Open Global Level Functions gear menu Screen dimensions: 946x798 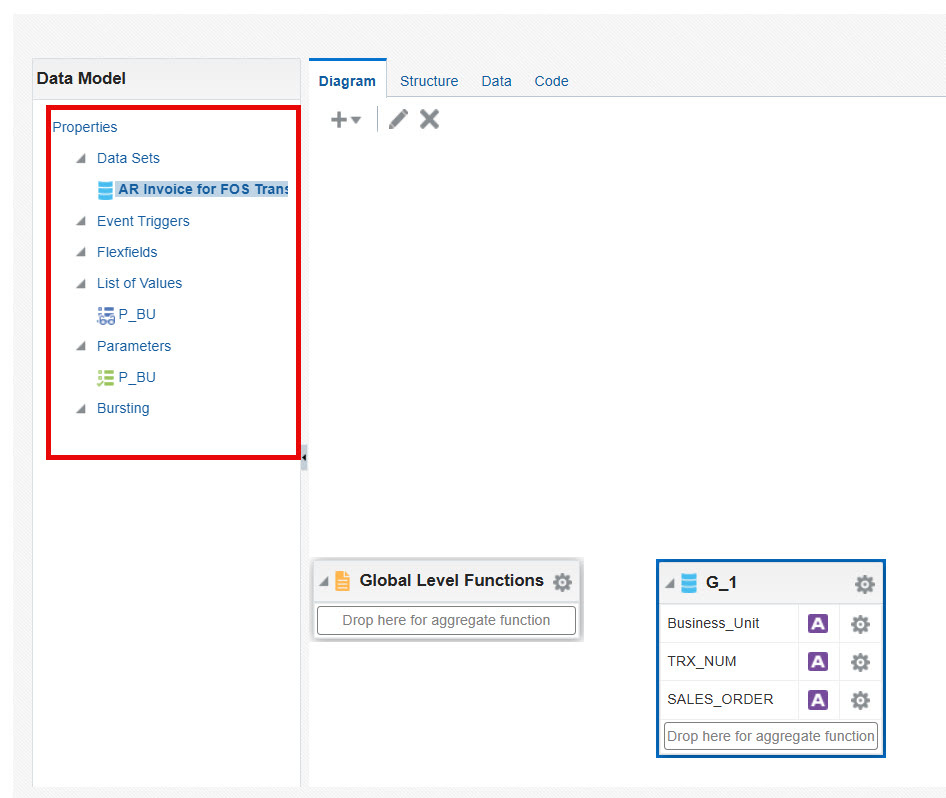(x=562, y=582)
